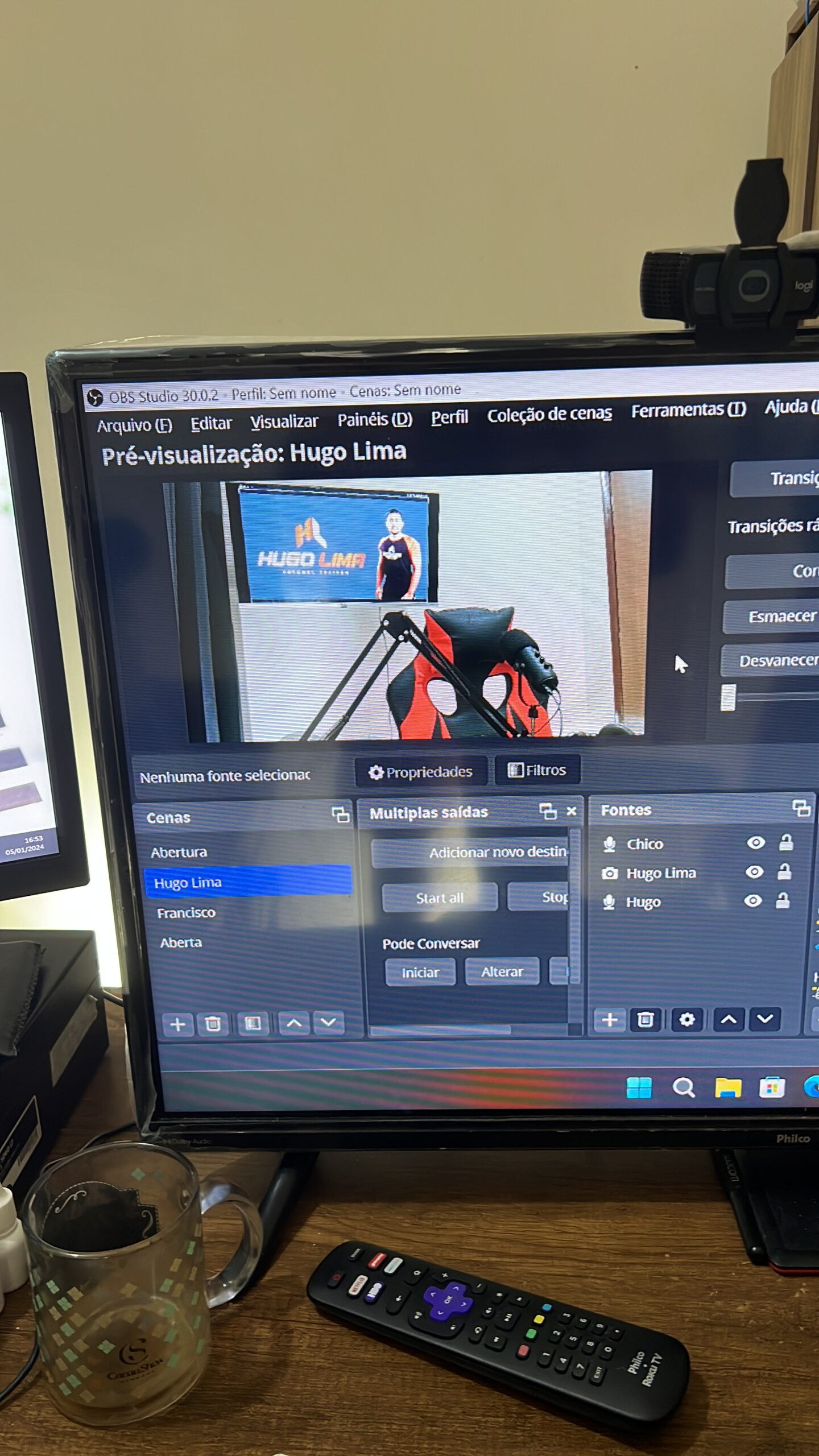Screen dimensions: 819x1456
Task: Hide the Chico audio source
Action: pos(755,842)
